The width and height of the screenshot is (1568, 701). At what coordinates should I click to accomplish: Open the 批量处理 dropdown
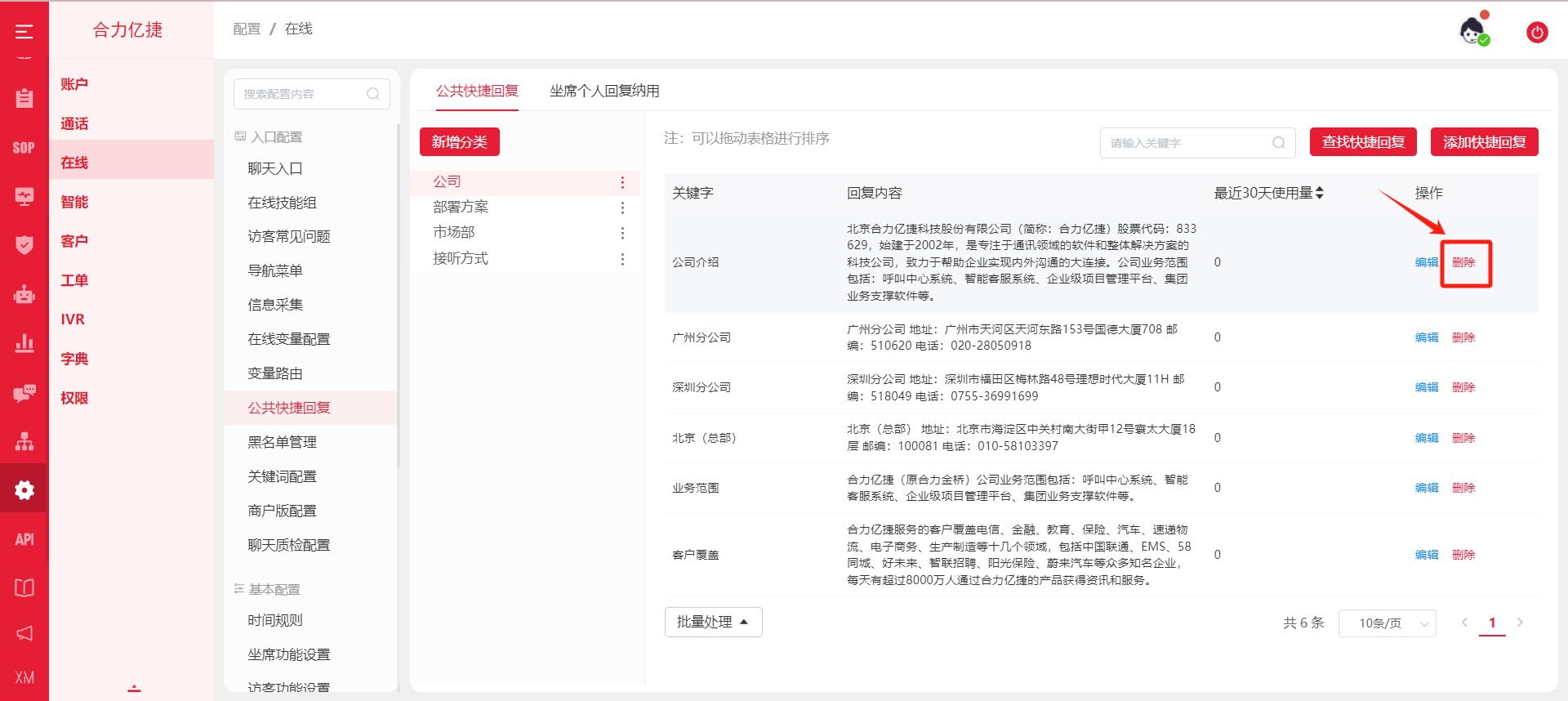point(713,622)
